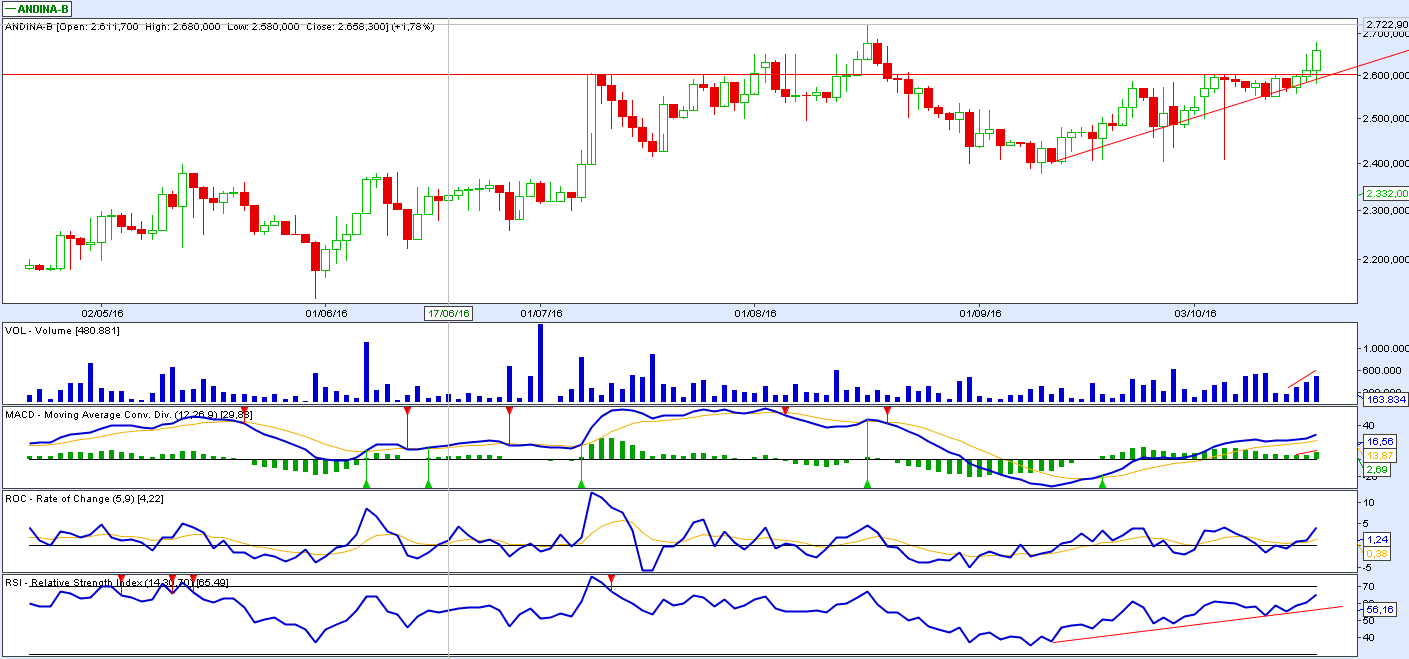Viewport: 1409px width, 659px height.
Task: Click the 2.722,90 top price label
Action: (x=1386, y=23)
